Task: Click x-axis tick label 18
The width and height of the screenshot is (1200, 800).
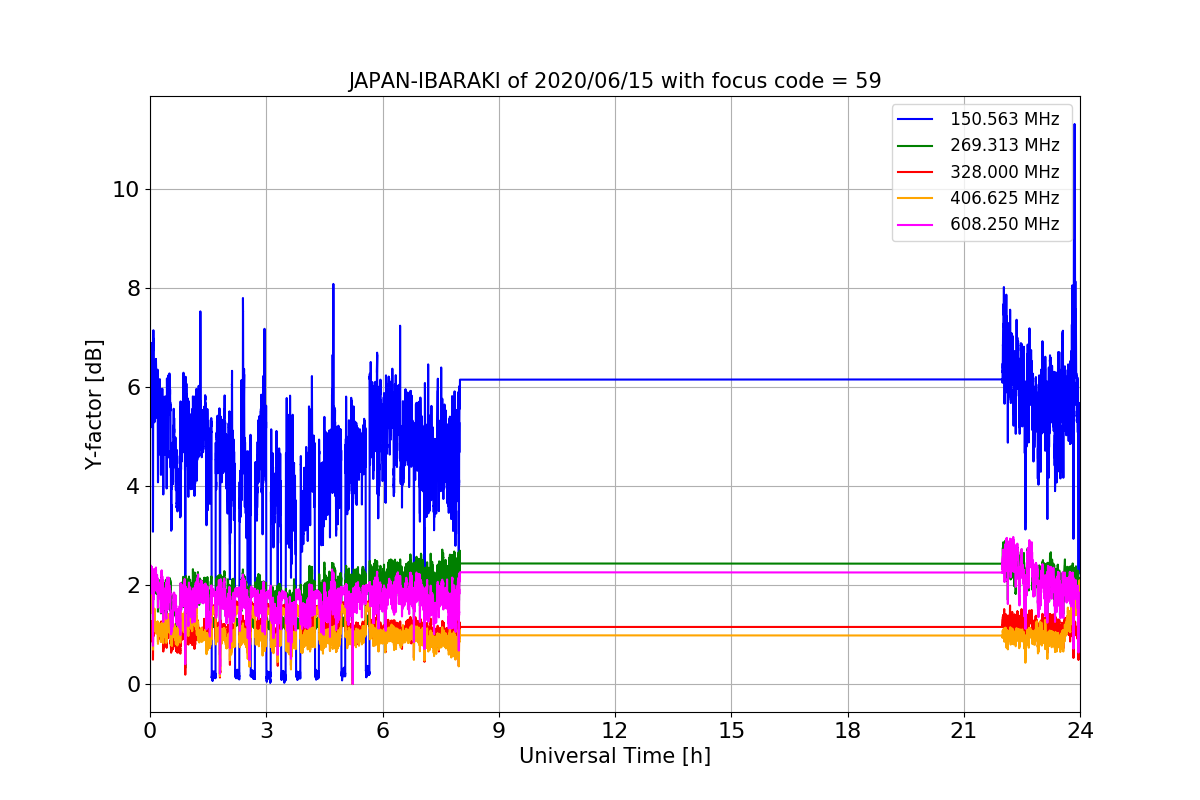Action: [x=847, y=730]
